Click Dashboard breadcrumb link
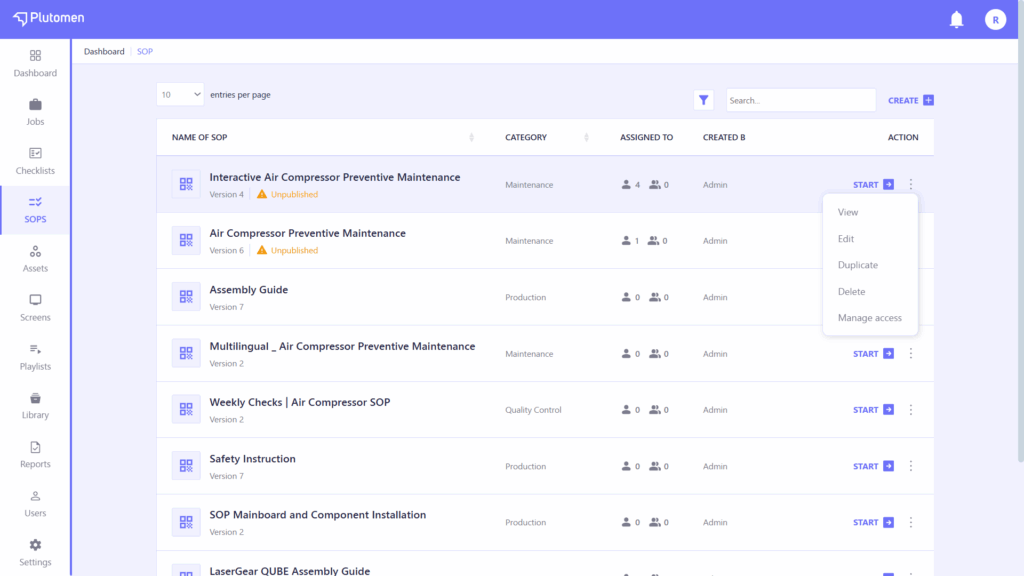Screen dimensions: 1024x576 pos(104,51)
